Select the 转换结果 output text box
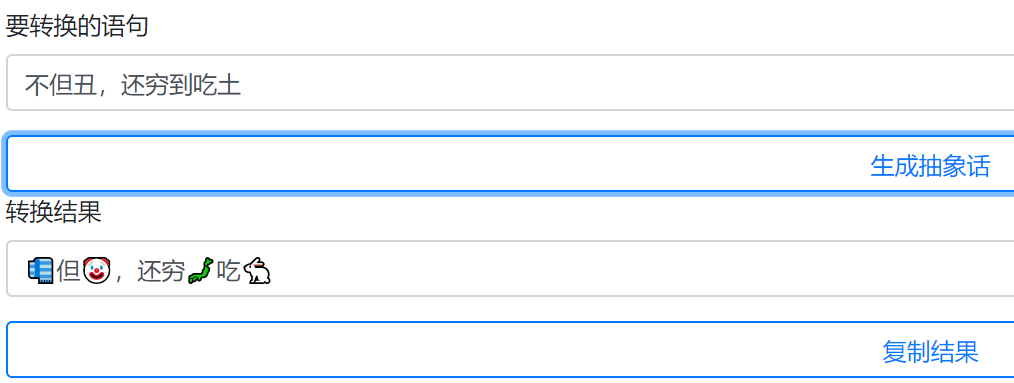The image size is (1014, 383). pos(510,268)
